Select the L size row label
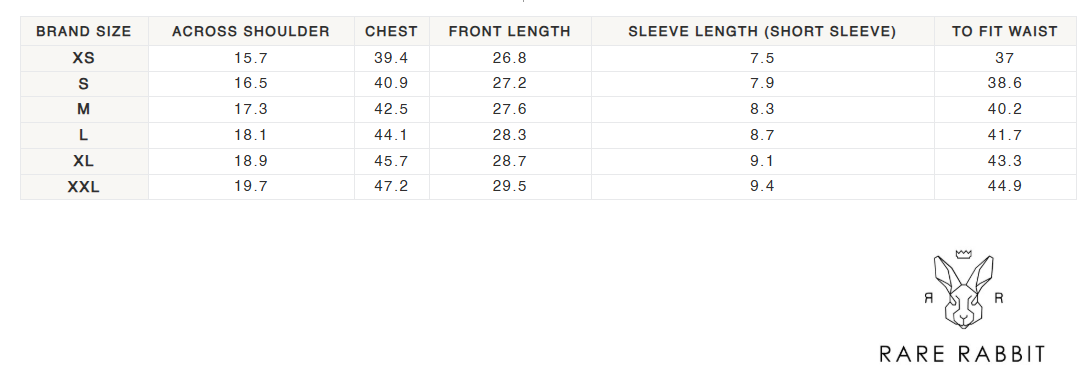The height and width of the screenshot is (382, 1090). (x=83, y=135)
